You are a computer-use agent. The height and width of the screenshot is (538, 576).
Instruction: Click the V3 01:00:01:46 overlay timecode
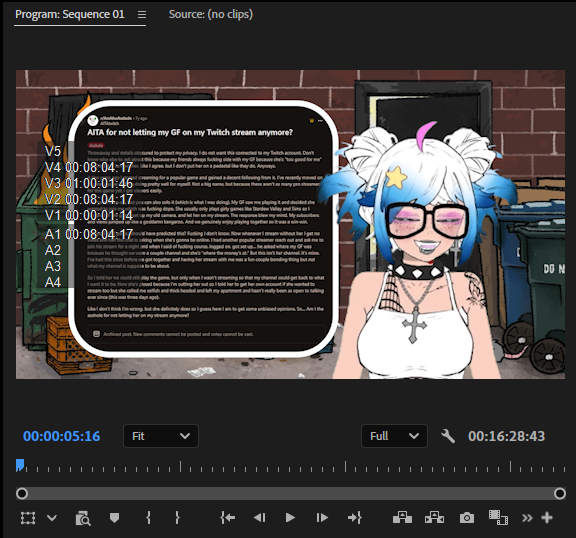[x=89, y=183]
